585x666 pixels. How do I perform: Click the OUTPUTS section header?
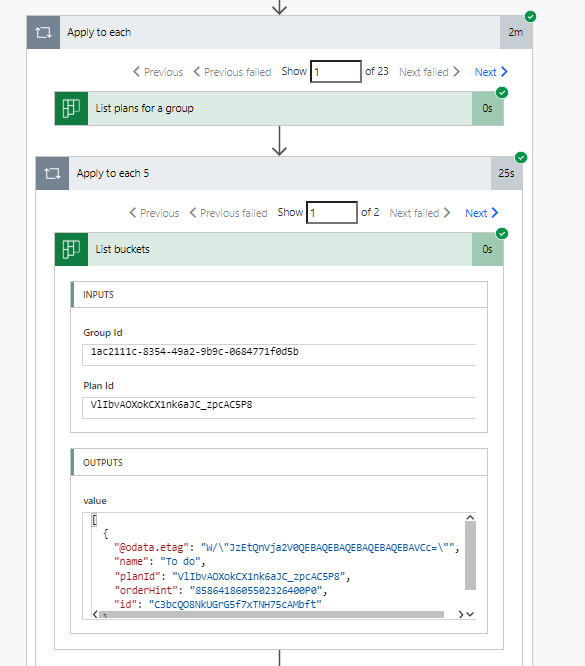[279, 463]
